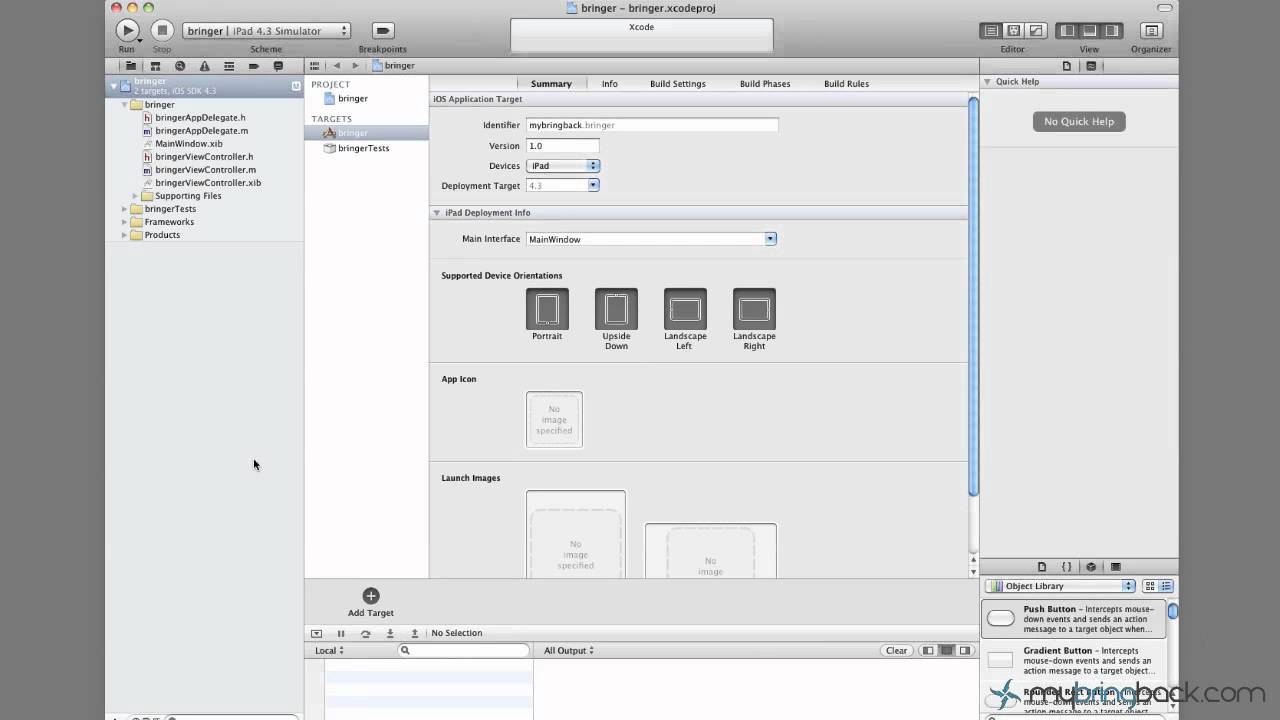The height and width of the screenshot is (720, 1280).
Task: Toggle the Navigator pane in View
Action: pyautogui.click(x=1067, y=31)
